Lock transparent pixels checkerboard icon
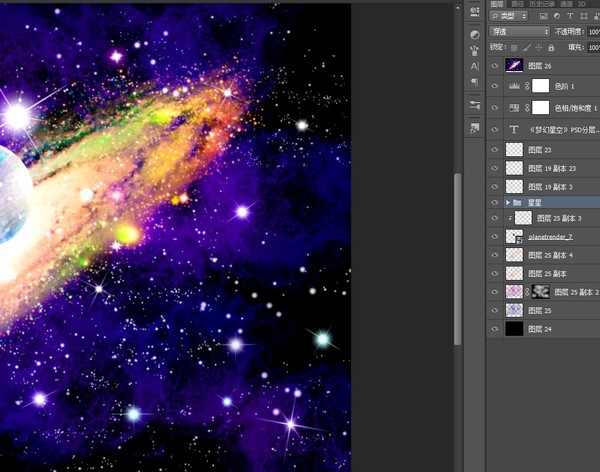 [x=514, y=47]
